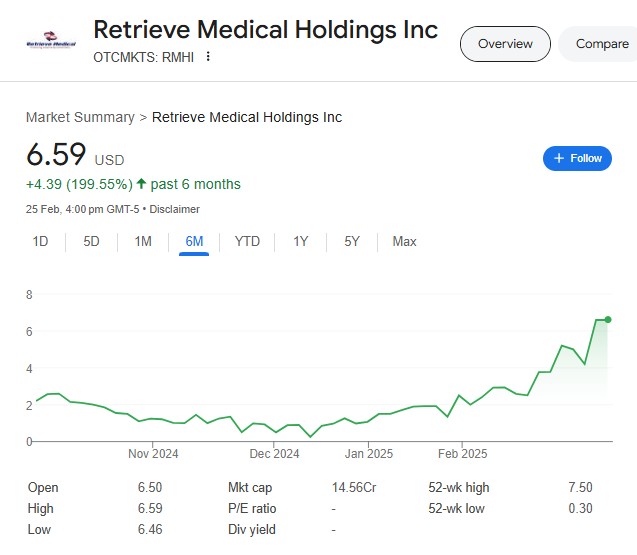The height and width of the screenshot is (555, 637).
Task: Click the Dec 2024 axis label
Action: tap(274, 454)
